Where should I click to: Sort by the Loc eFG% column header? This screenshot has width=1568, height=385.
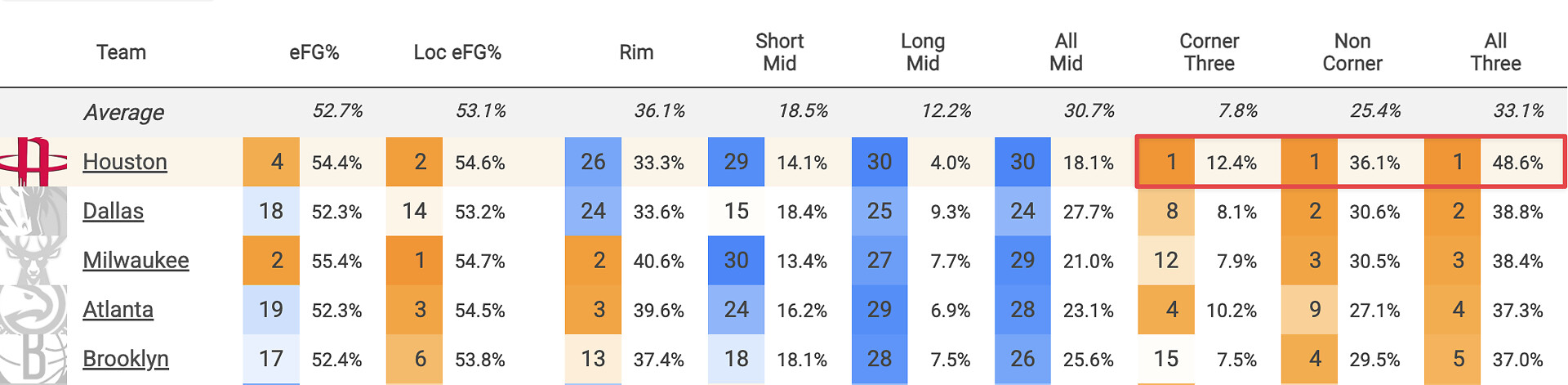coord(457,52)
